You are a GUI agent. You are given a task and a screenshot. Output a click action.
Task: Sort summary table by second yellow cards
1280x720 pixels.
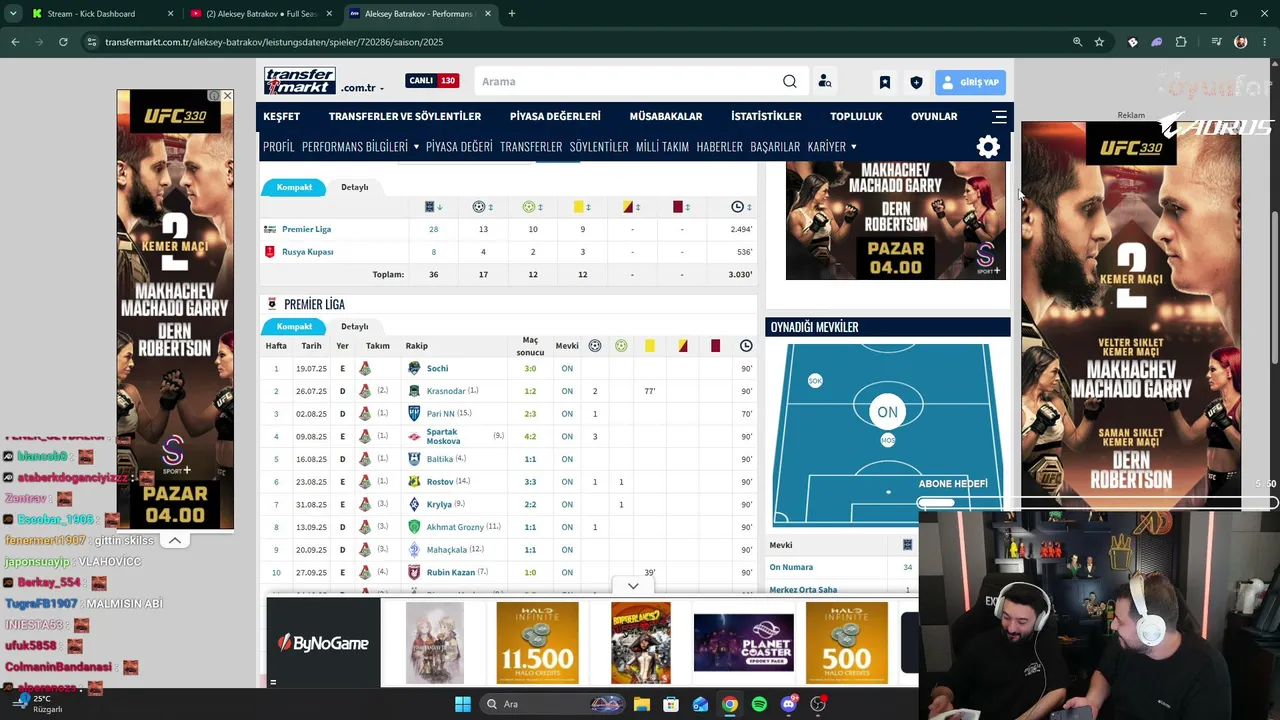628,207
